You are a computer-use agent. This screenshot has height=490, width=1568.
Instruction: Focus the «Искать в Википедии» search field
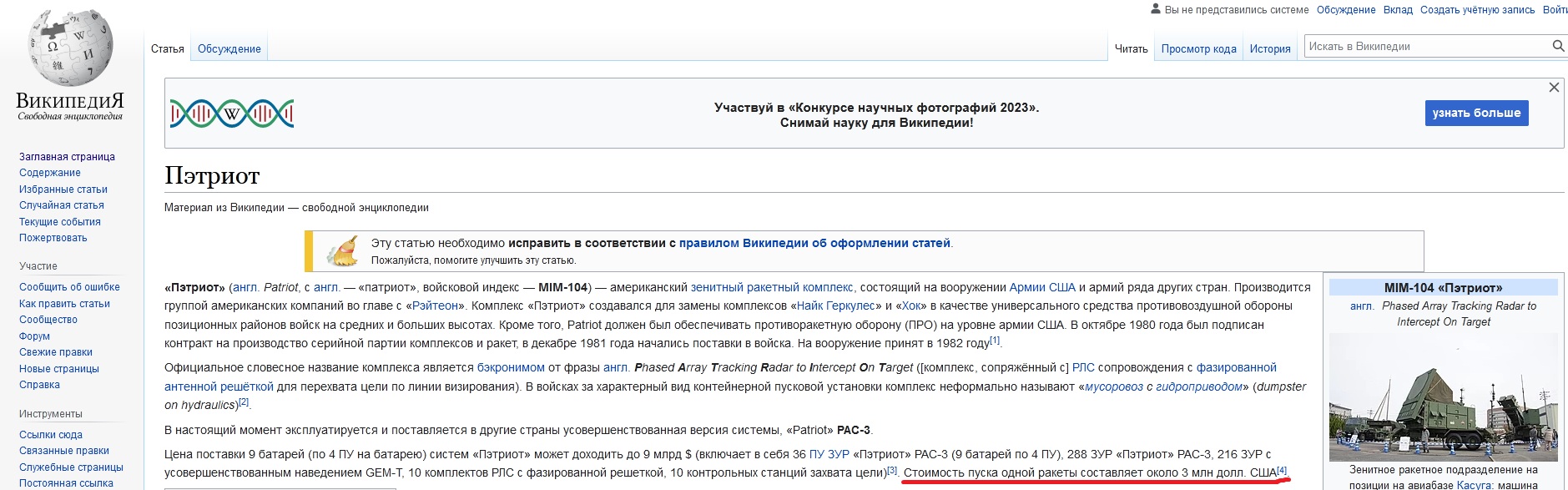(x=1427, y=47)
